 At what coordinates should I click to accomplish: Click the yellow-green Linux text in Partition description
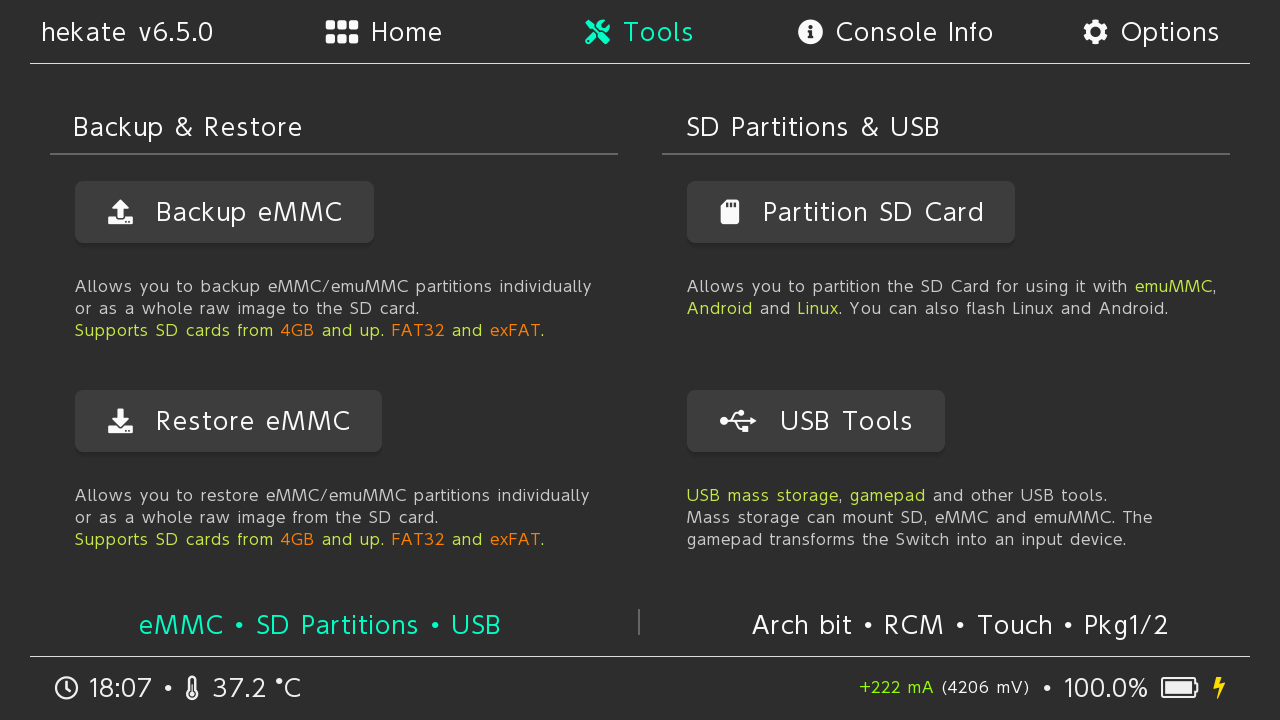pyautogui.click(x=818, y=308)
